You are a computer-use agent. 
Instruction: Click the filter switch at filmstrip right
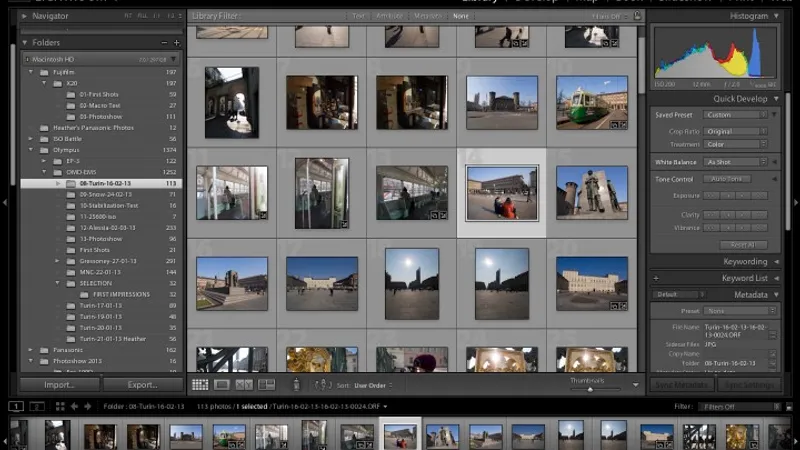789,407
